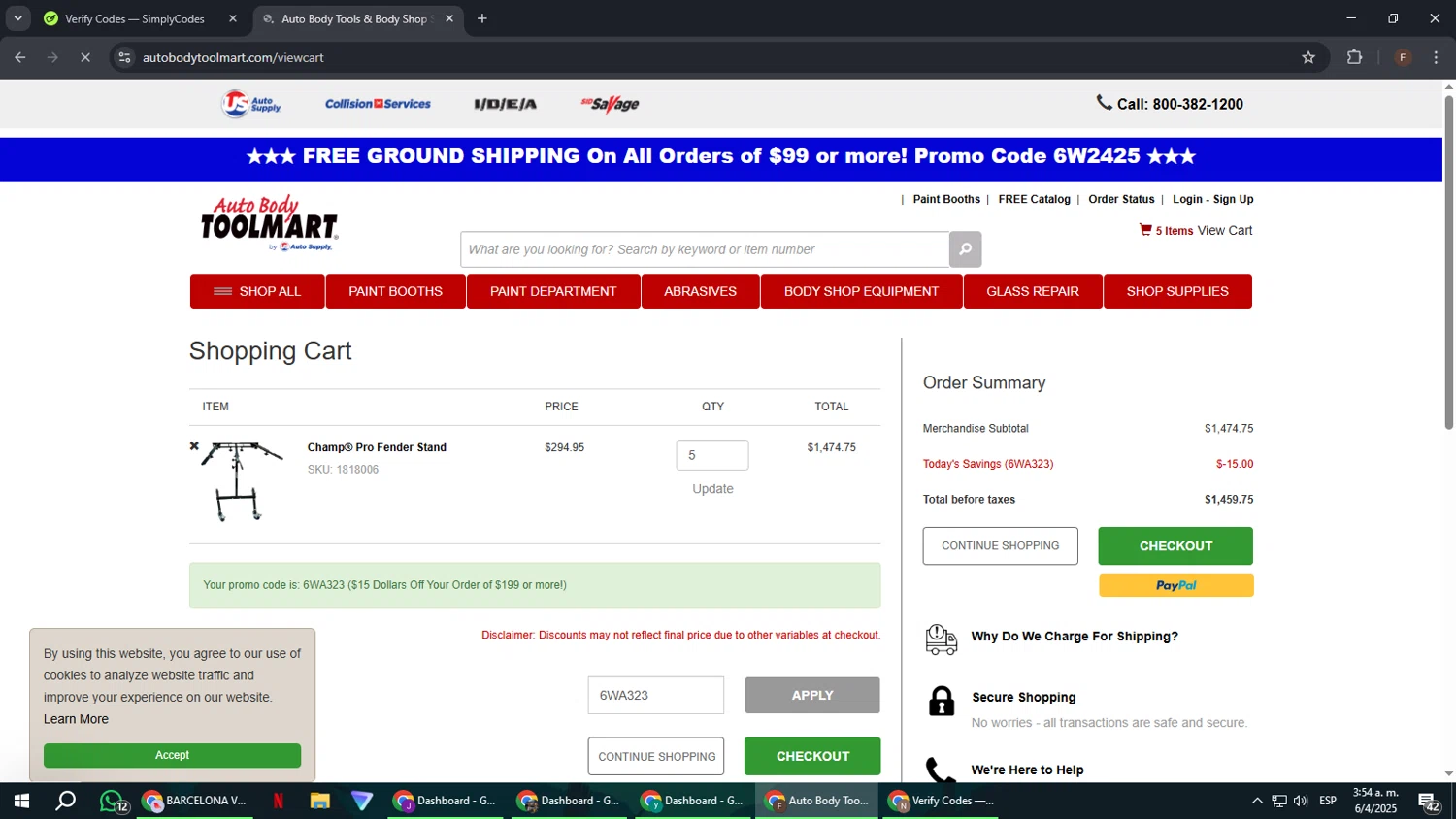Open Learn More cookie link

click(76, 719)
